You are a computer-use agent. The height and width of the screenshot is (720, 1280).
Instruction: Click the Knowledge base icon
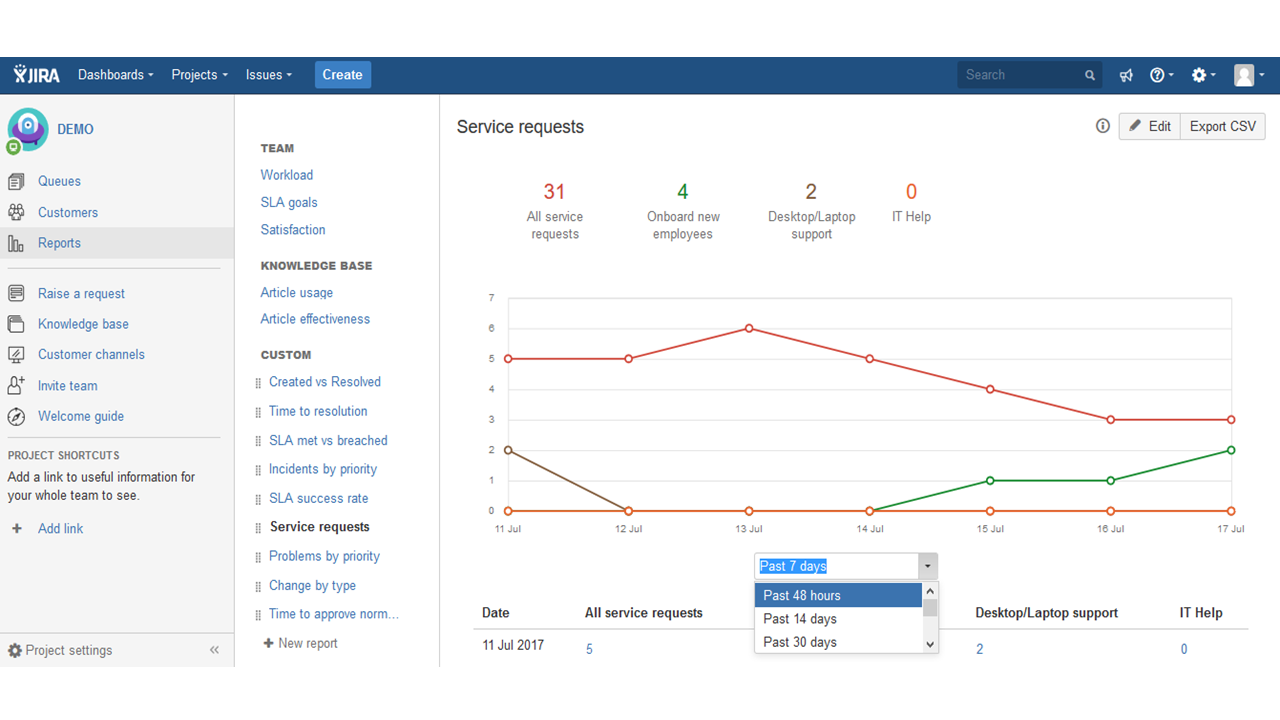(16, 324)
